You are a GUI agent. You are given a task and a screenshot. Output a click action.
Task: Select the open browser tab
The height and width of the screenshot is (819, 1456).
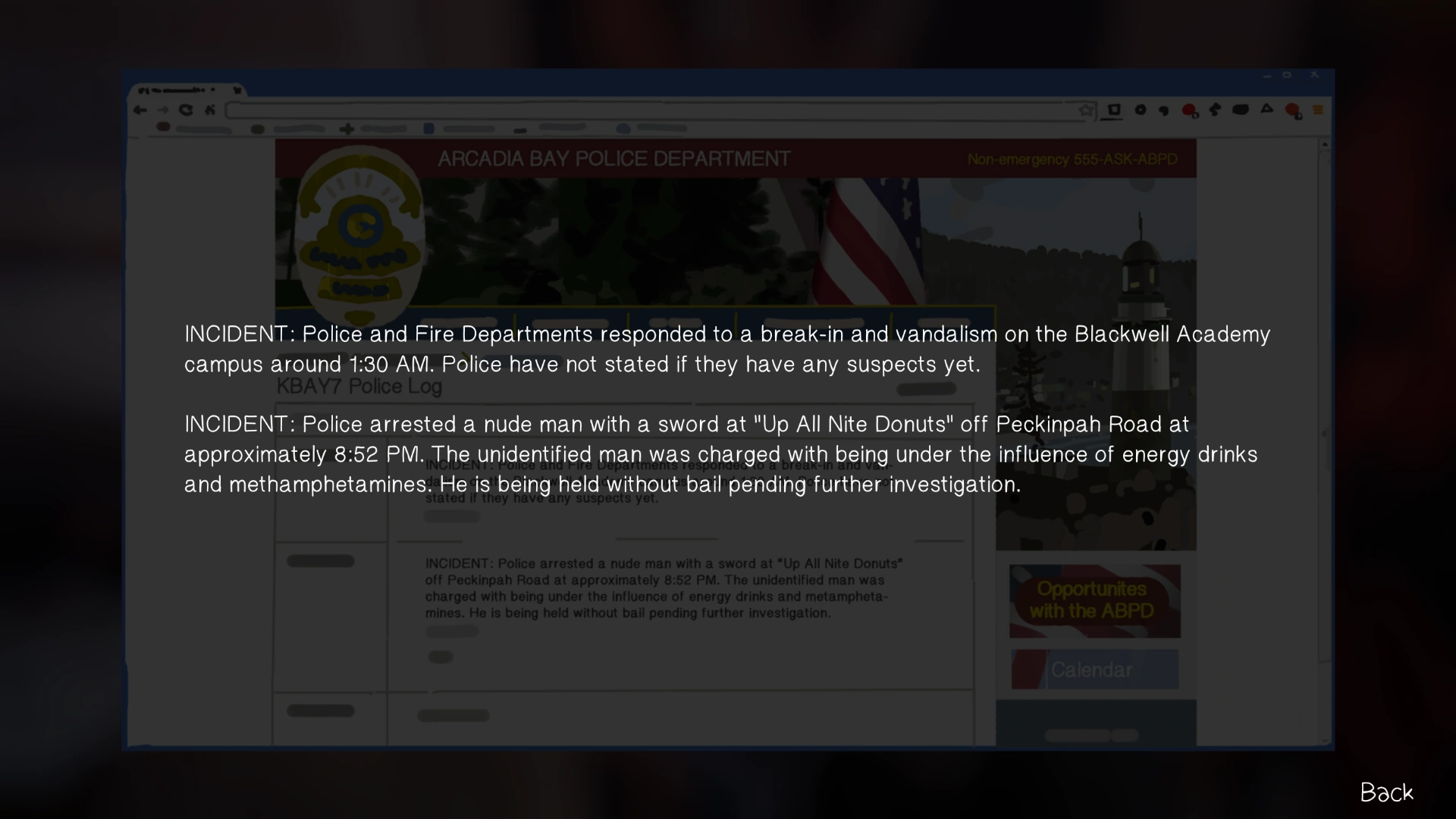point(179,90)
